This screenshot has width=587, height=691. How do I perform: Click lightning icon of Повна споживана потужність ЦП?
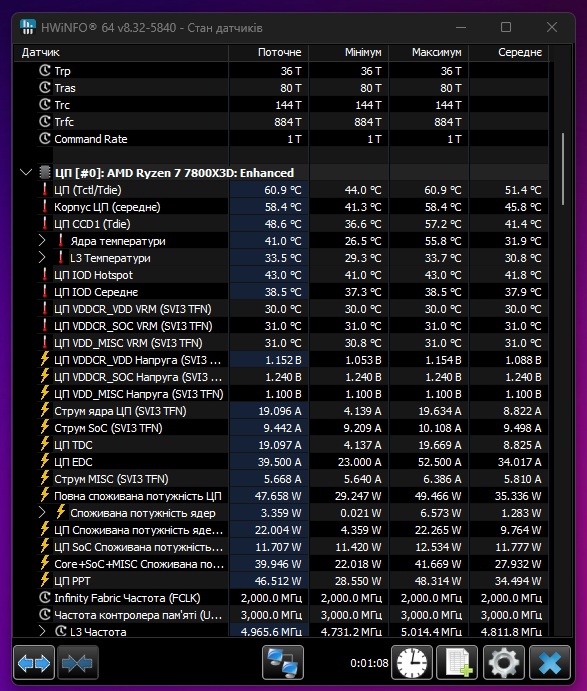(45, 495)
